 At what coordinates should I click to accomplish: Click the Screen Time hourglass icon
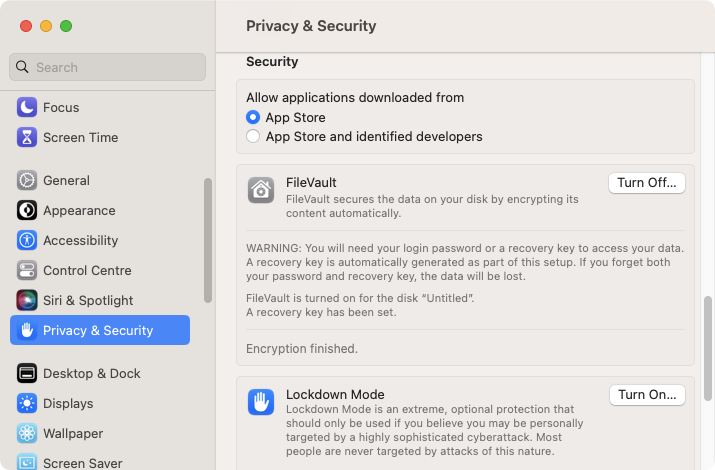27,137
